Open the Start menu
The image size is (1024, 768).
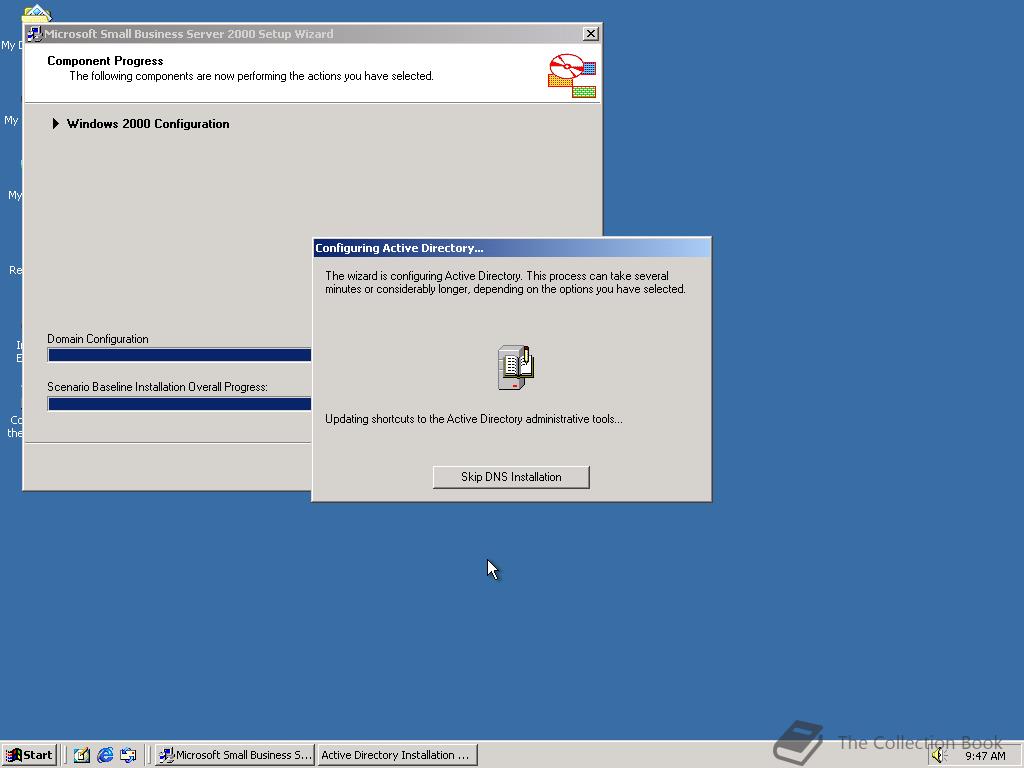[x=29, y=755]
